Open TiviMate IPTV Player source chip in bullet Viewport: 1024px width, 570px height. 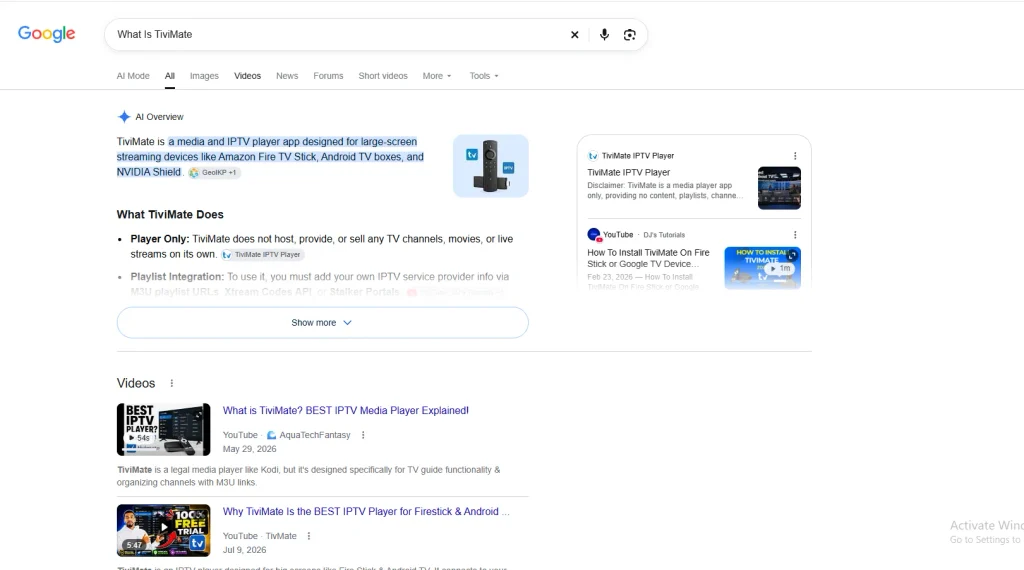[x=262, y=255]
